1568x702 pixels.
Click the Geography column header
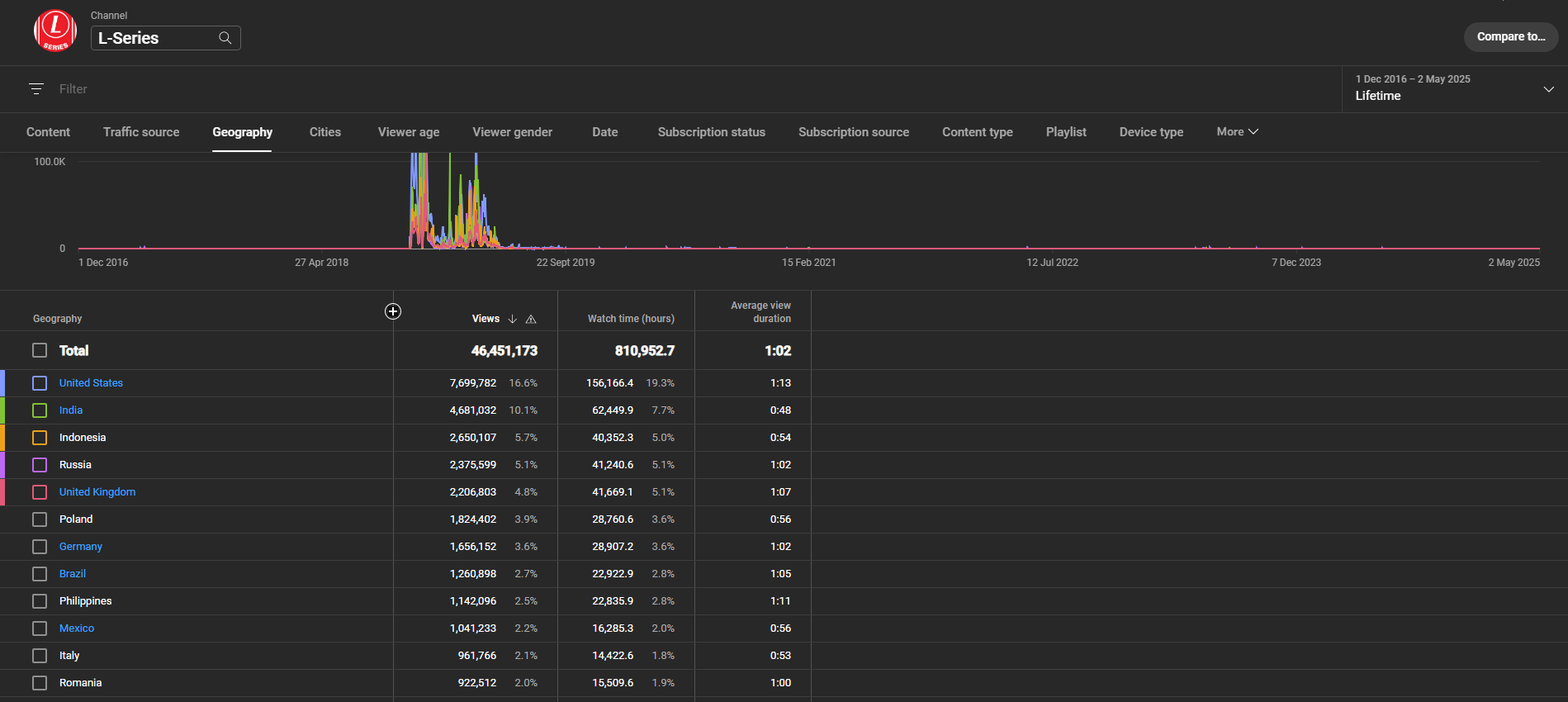(57, 319)
